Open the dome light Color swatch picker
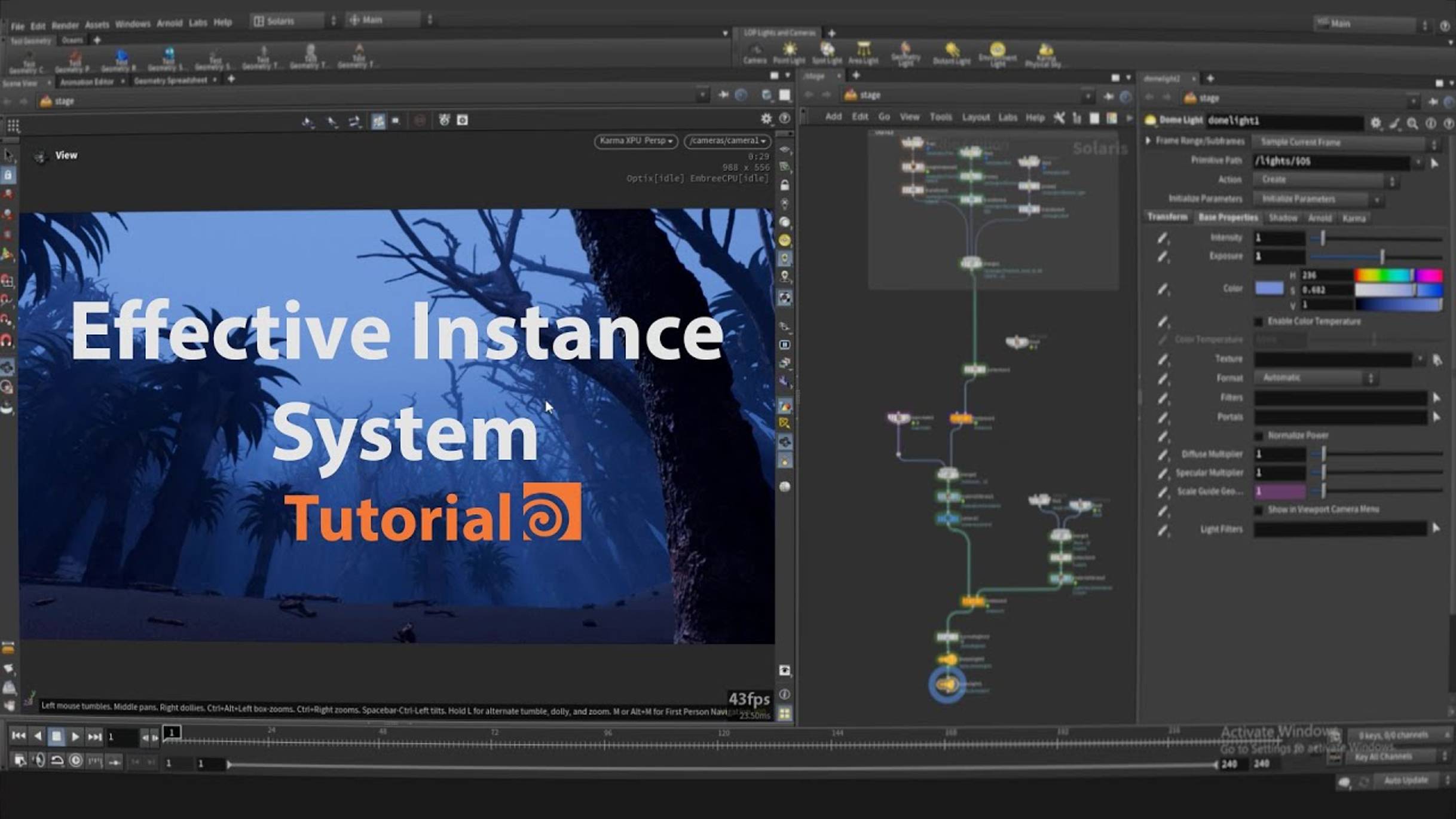 point(1269,289)
